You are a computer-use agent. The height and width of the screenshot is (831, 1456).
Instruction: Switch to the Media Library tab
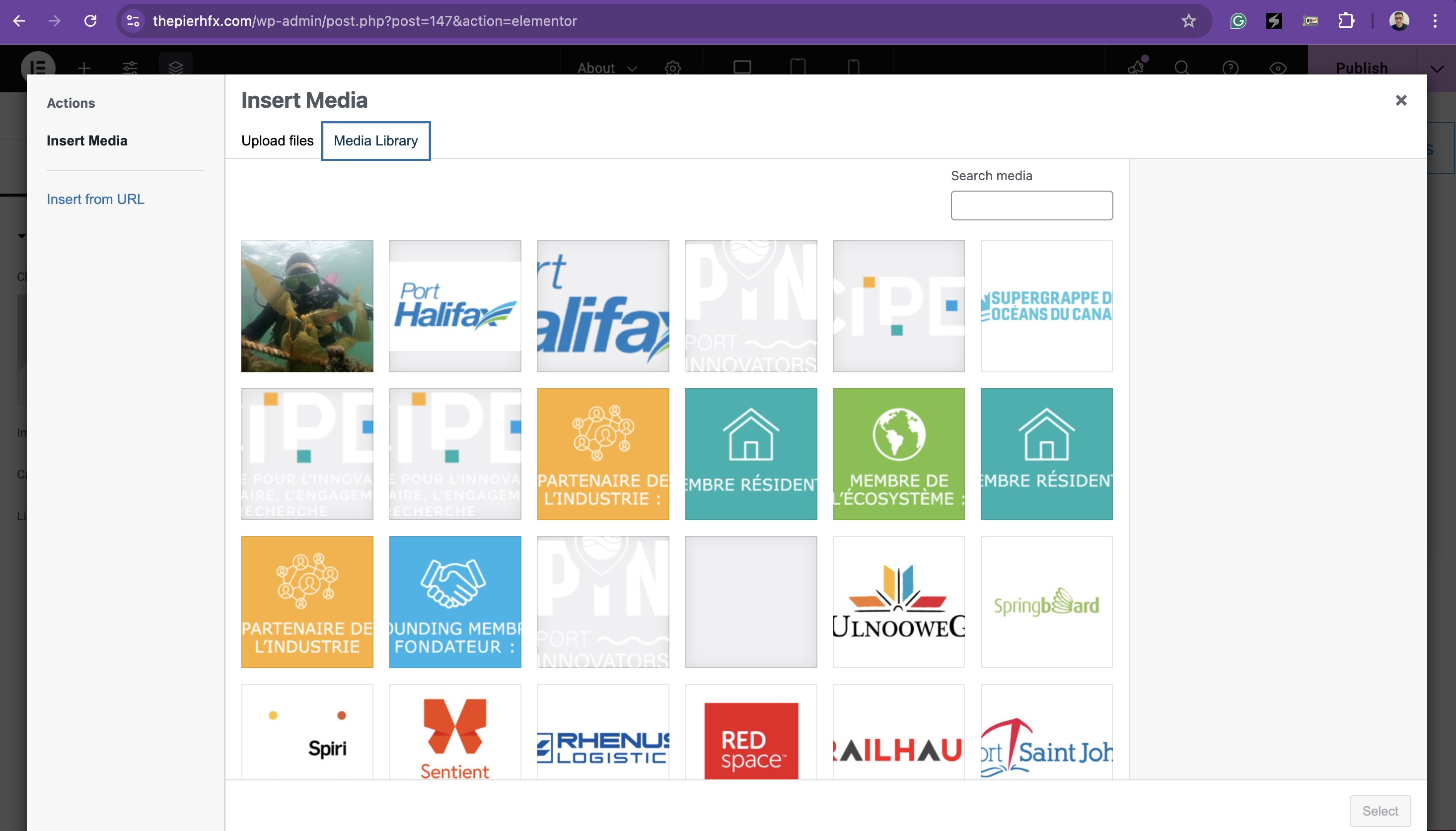coord(375,140)
